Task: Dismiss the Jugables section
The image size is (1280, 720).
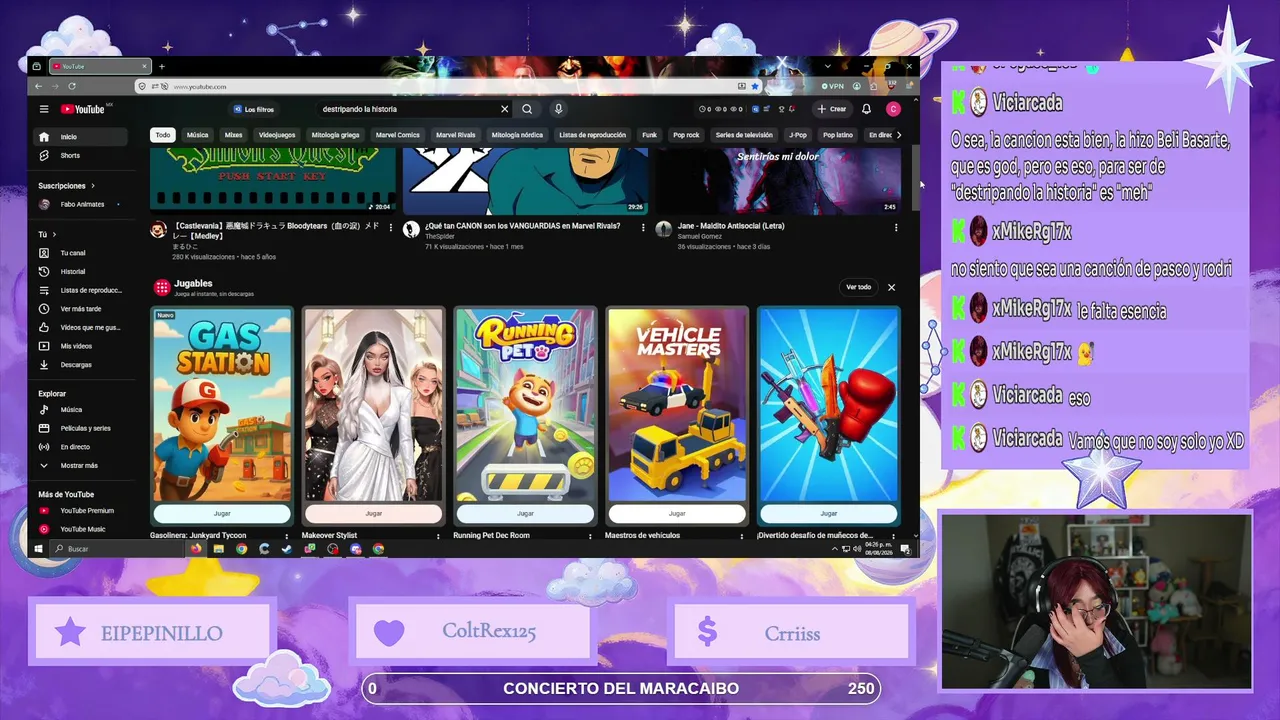Action: (891, 287)
